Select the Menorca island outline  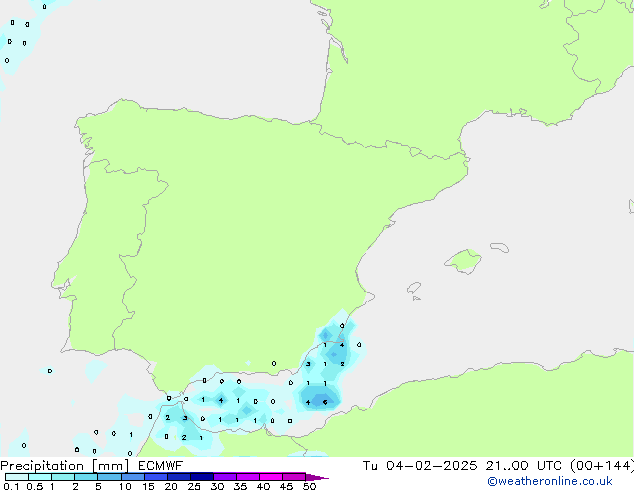tap(499, 247)
